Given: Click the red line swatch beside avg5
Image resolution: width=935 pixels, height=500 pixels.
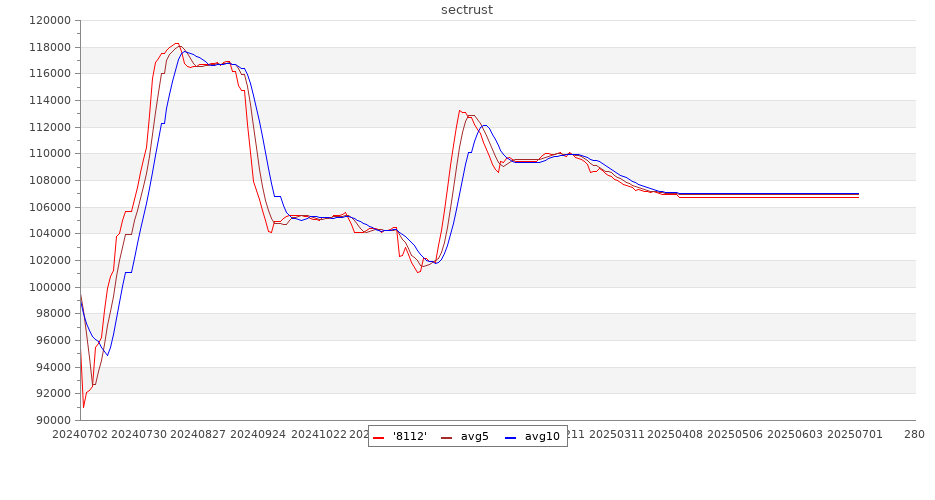Looking at the screenshot, I should [x=447, y=437].
